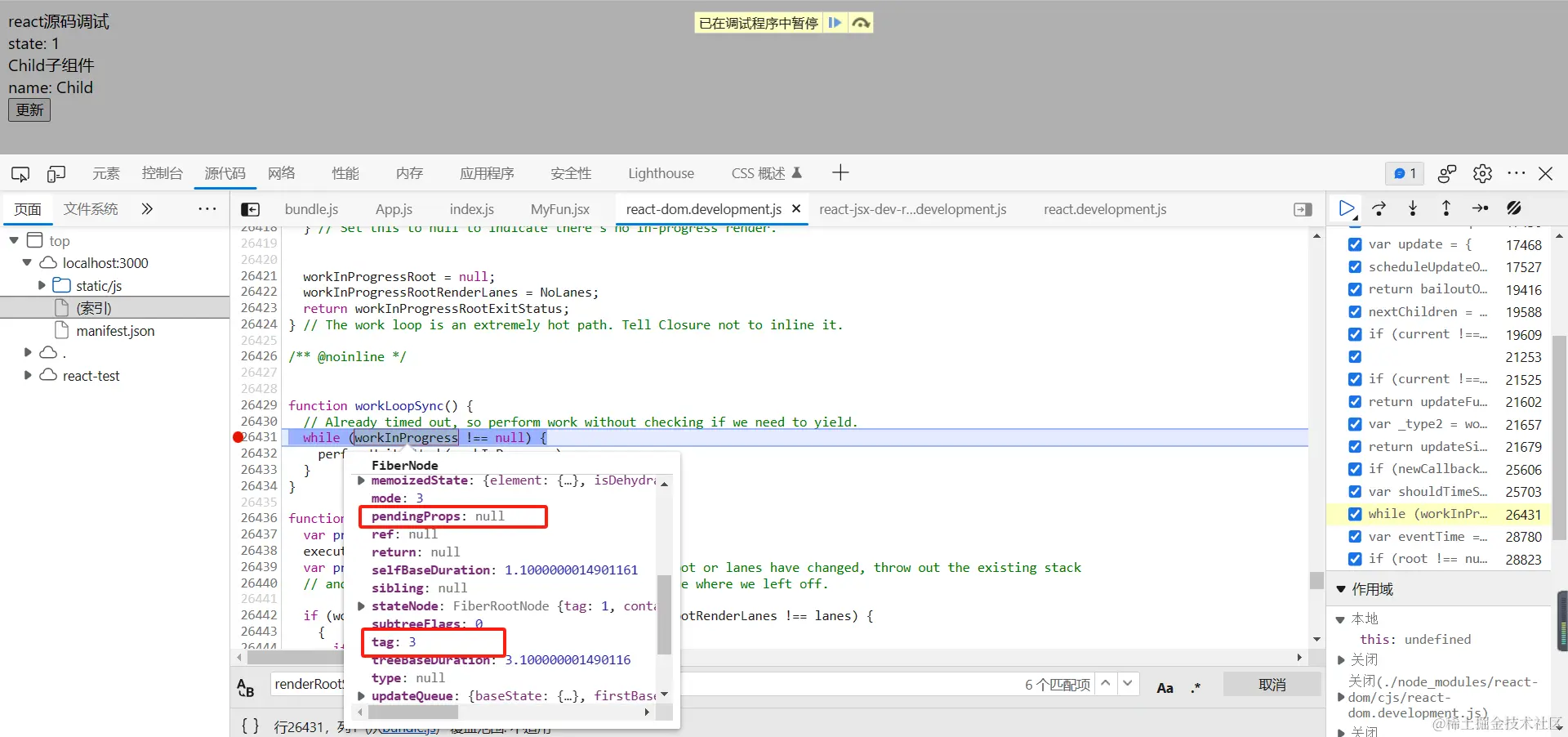The width and height of the screenshot is (1568, 737).
Task: Collapse the 作用域 scope section
Action: point(1340,589)
